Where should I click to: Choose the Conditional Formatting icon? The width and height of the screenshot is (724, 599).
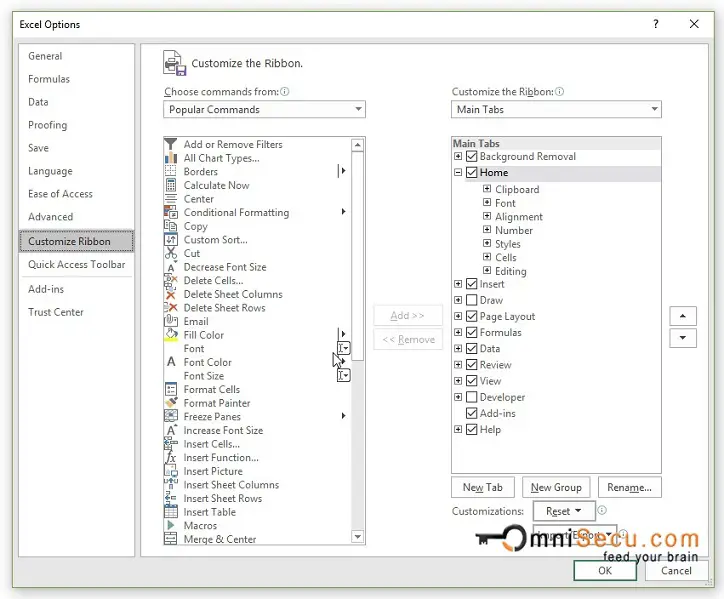pos(171,212)
